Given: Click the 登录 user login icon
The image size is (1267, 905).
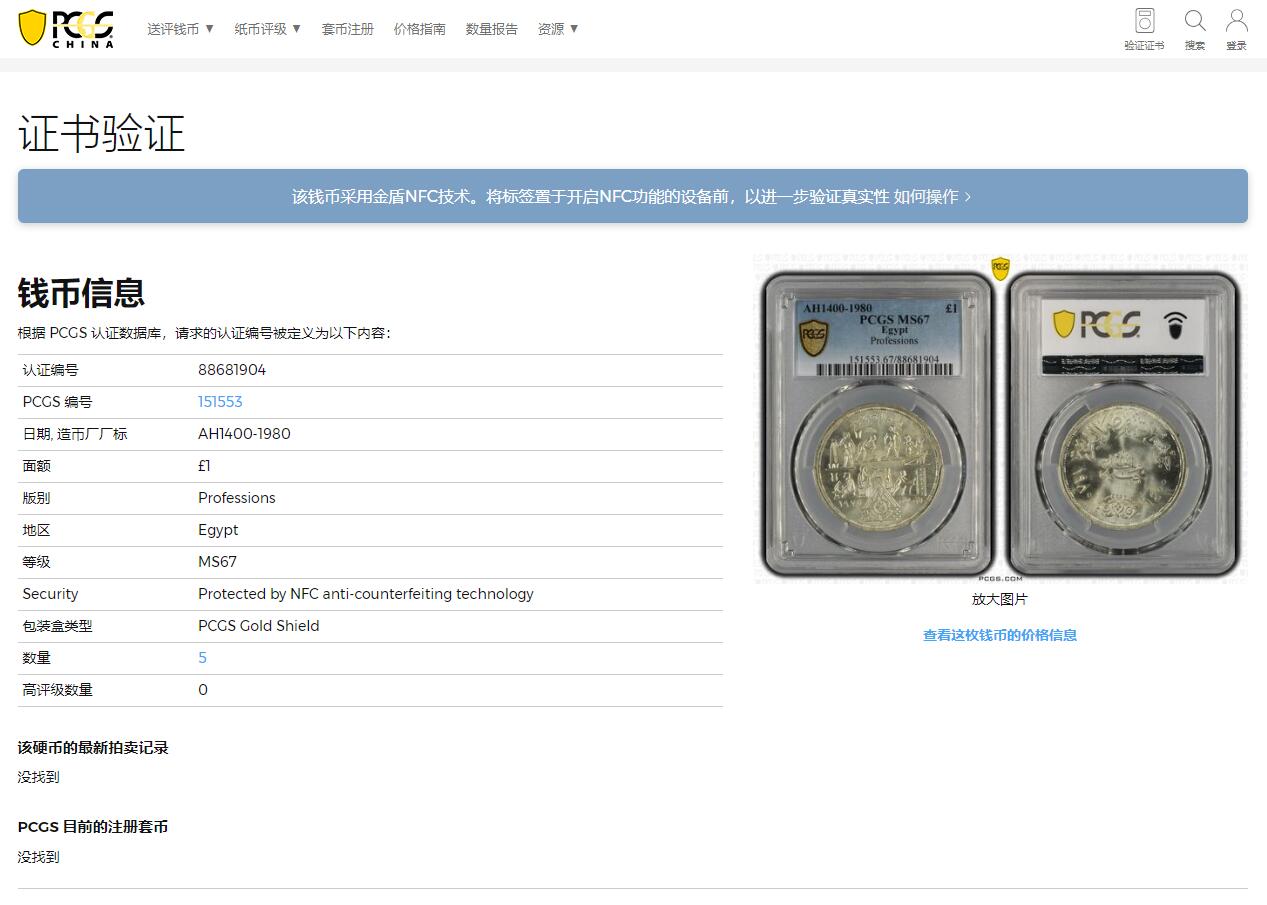Looking at the screenshot, I should 1237,28.
